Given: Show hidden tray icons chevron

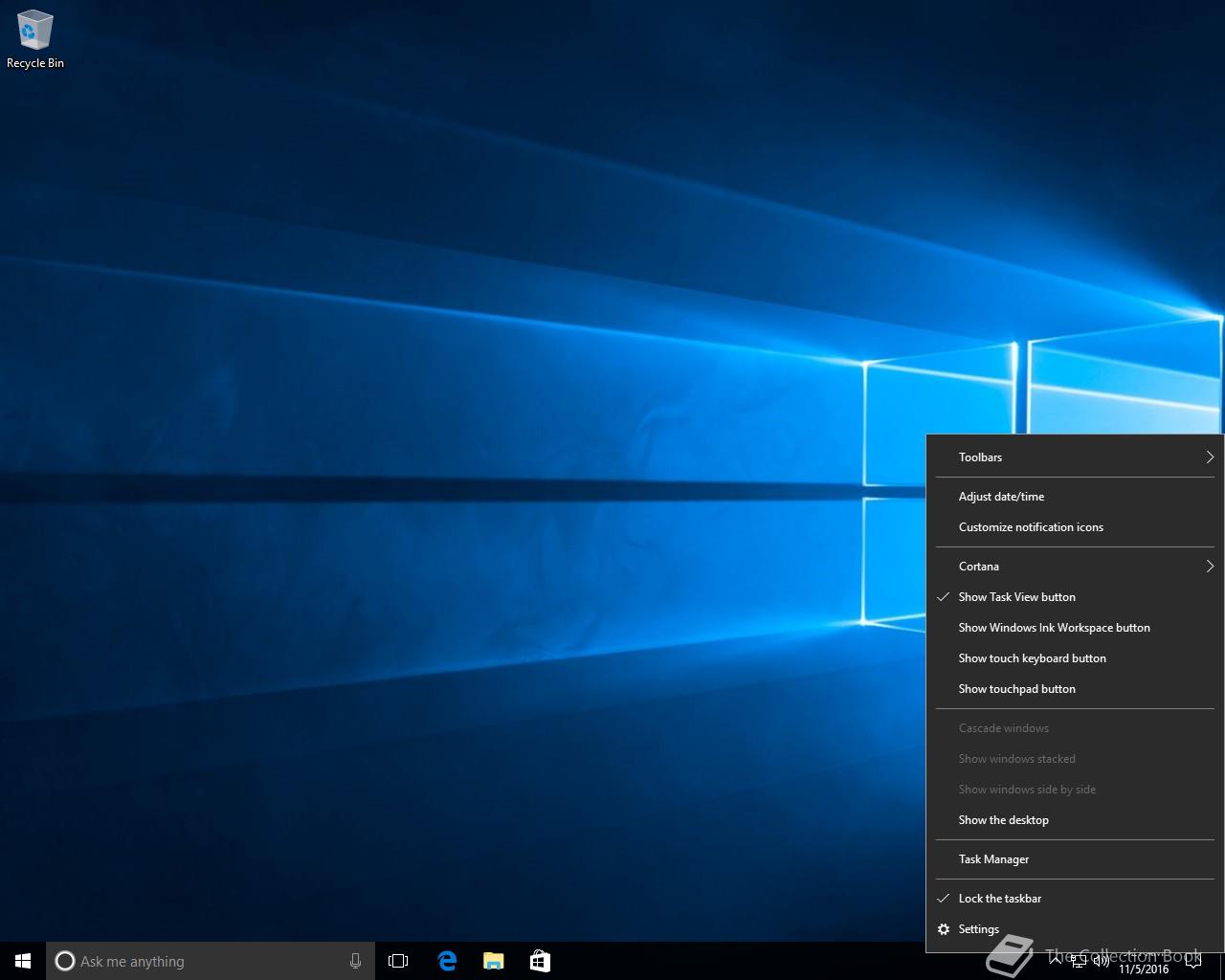Looking at the screenshot, I should [1056, 961].
